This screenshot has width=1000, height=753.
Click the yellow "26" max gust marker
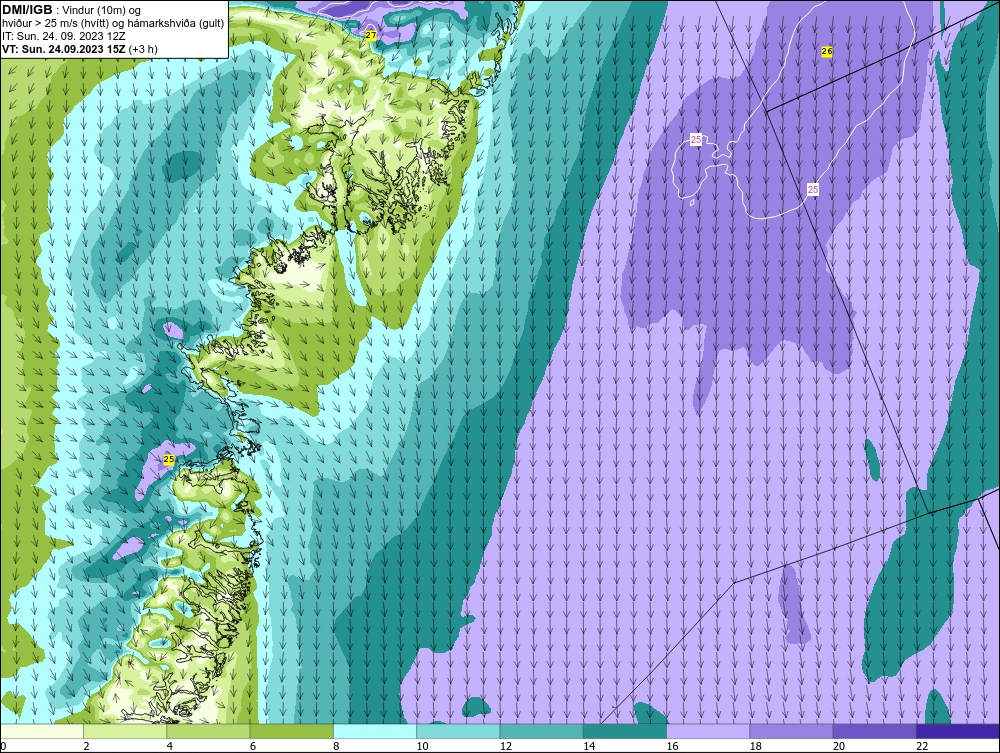pyautogui.click(x=827, y=51)
